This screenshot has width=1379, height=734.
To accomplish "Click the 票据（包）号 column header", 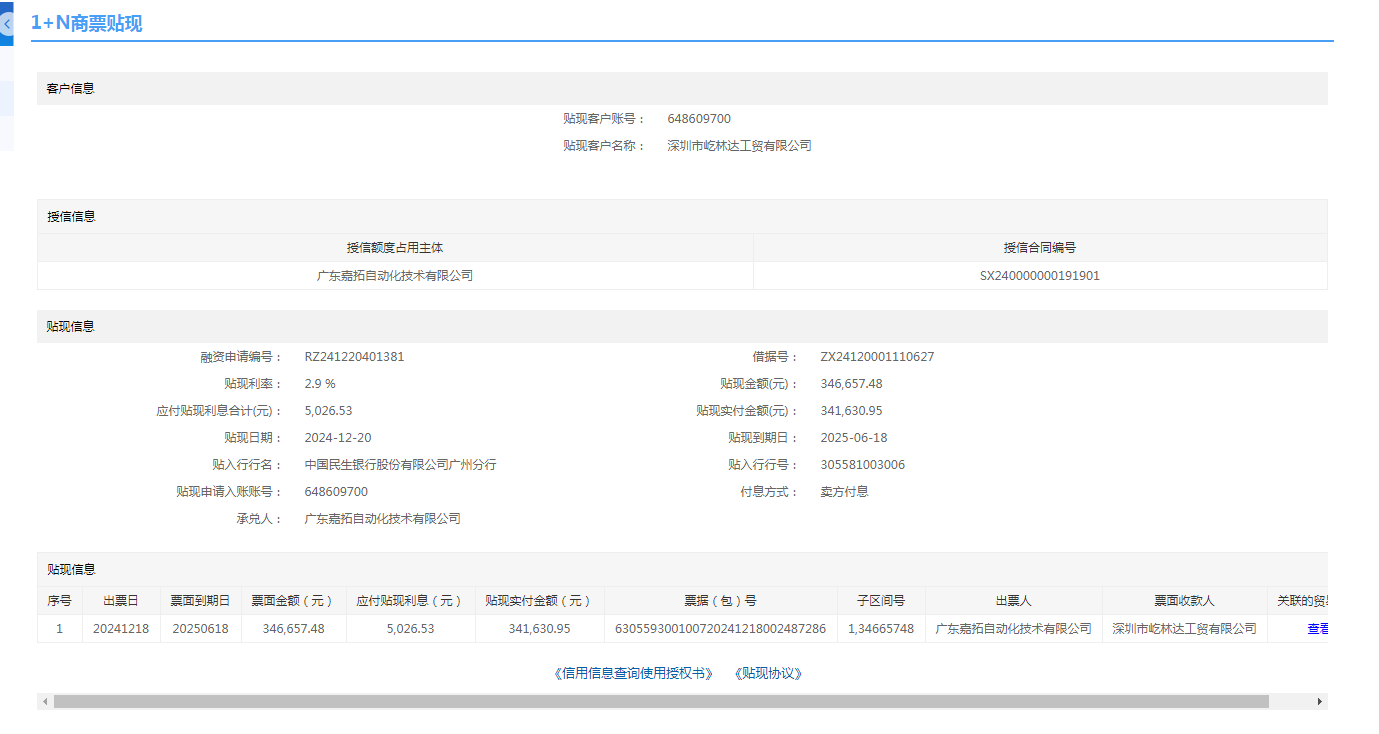I will 720,601.
